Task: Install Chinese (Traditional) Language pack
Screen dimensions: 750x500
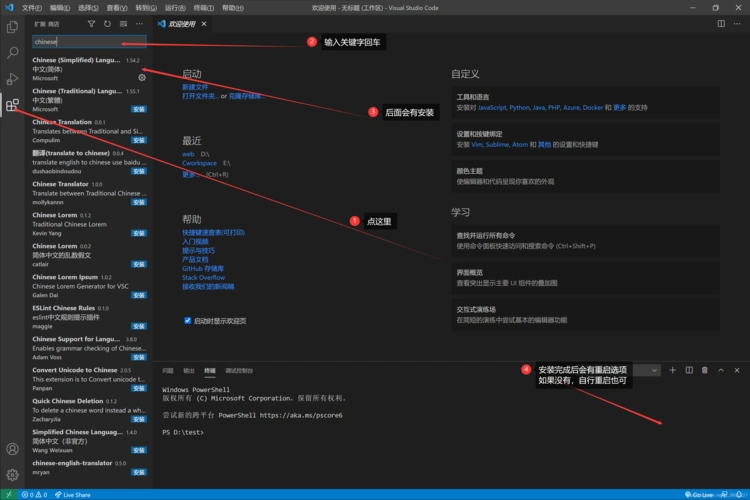Action: tap(139, 110)
